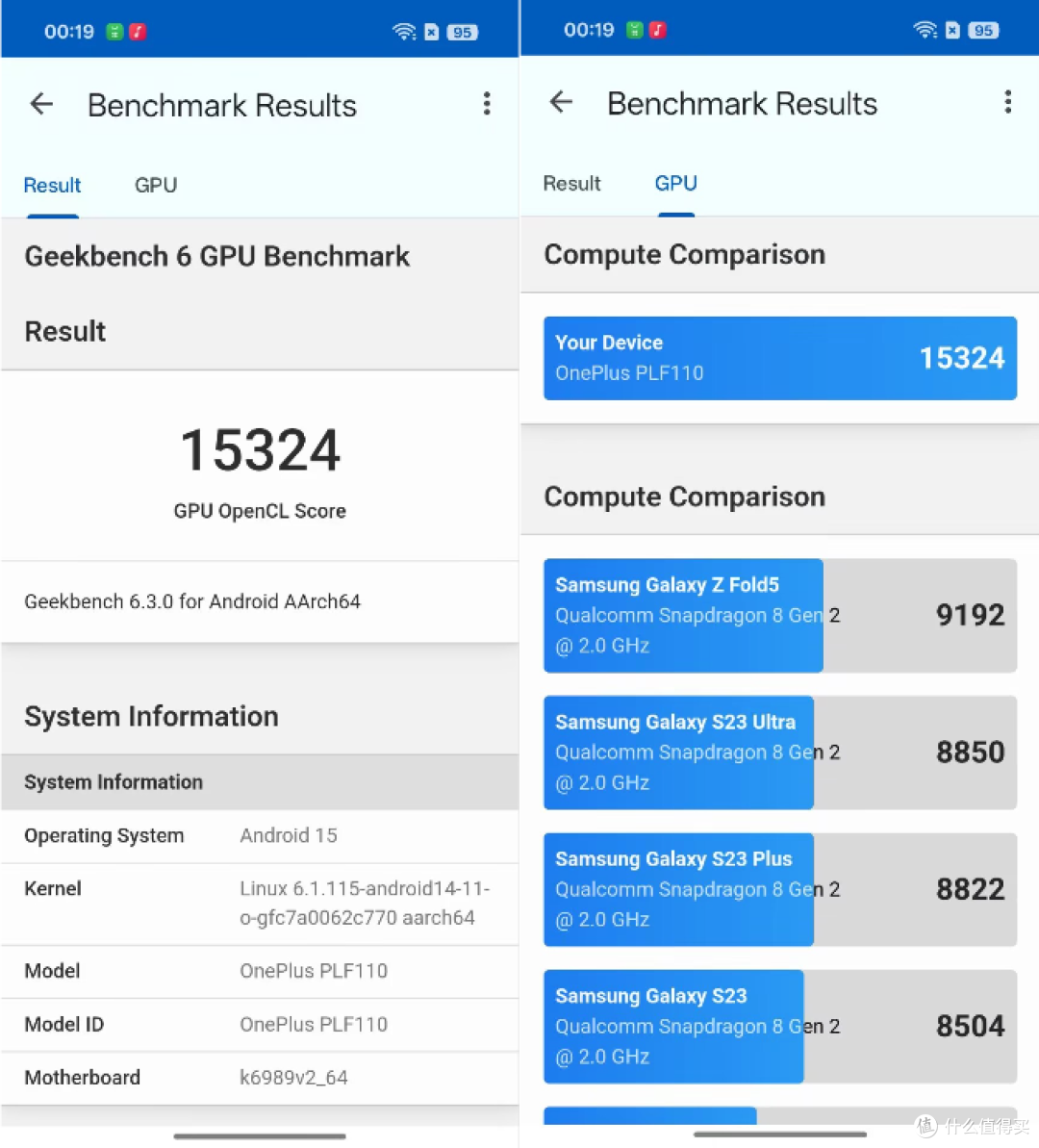The image size is (1039, 1148).
Task: Open right screen's three-dot overflow menu
Action: click(1007, 102)
